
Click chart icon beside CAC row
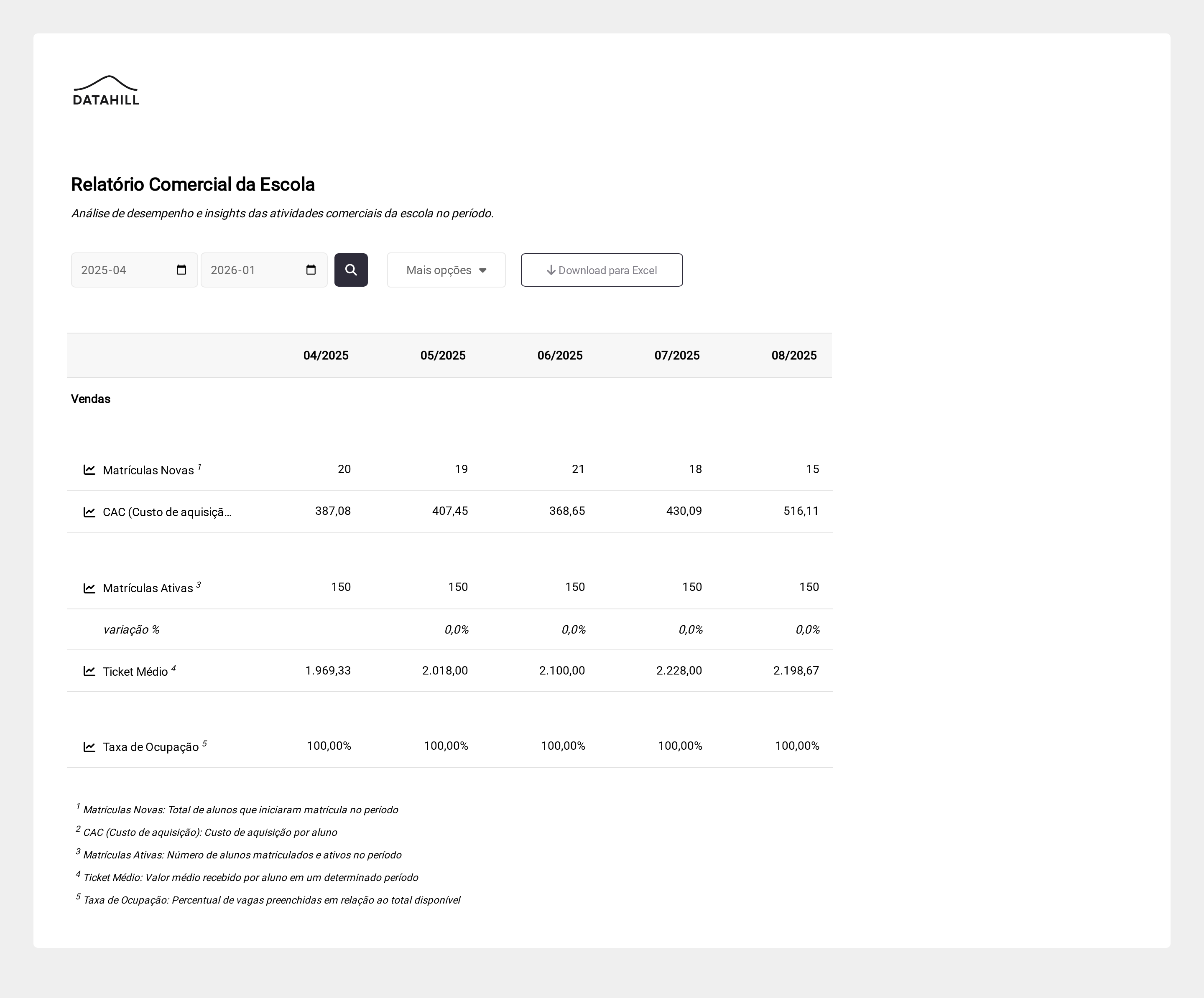[89, 512]
